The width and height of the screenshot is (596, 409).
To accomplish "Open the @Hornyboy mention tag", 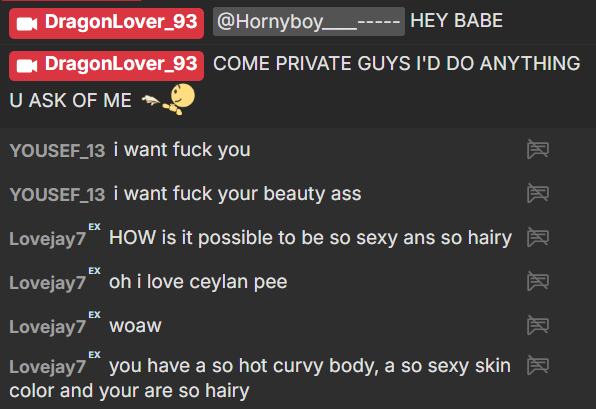I will coord(309,21).
